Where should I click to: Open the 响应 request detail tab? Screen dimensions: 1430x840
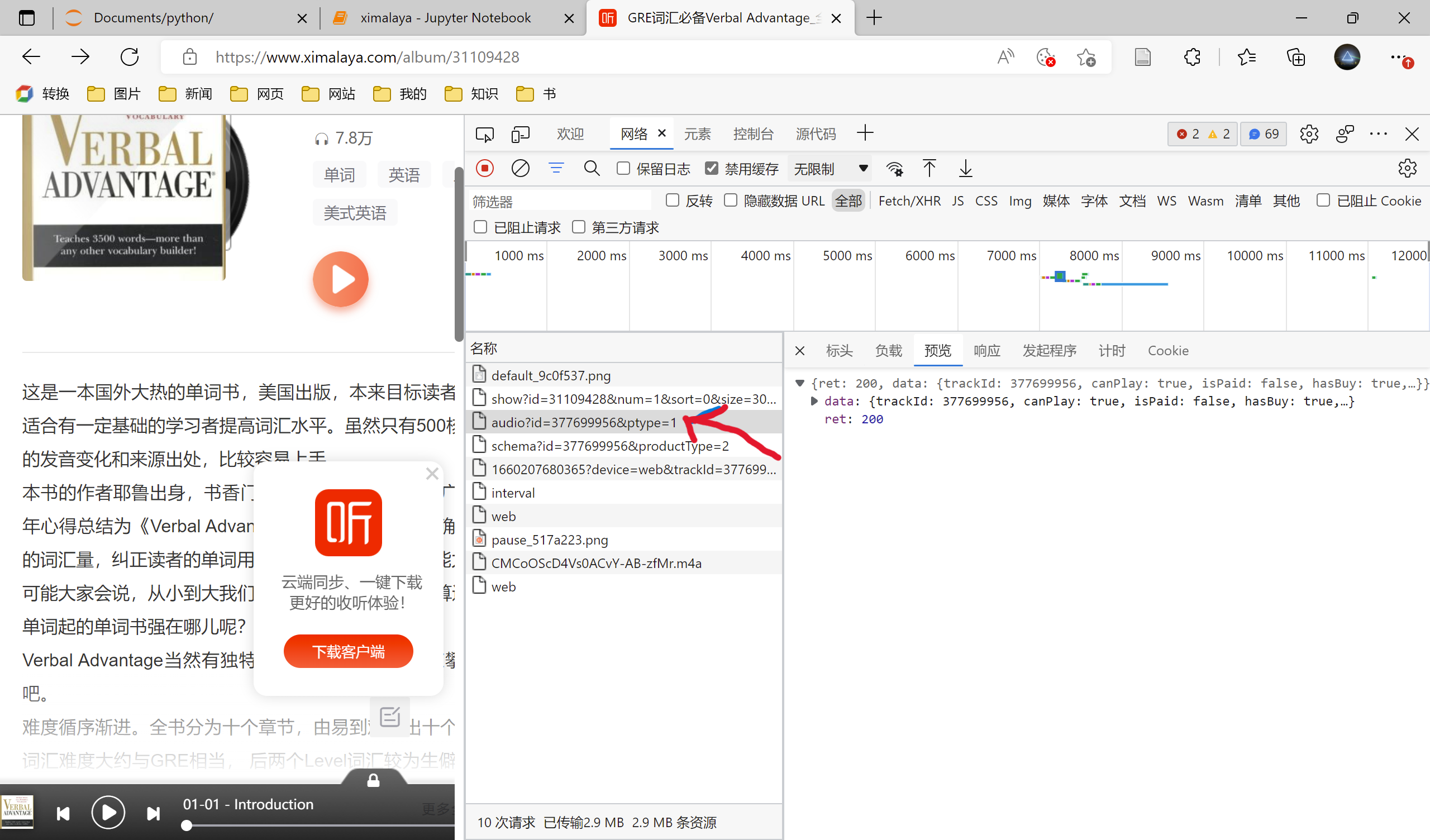[x=987, y=351]
